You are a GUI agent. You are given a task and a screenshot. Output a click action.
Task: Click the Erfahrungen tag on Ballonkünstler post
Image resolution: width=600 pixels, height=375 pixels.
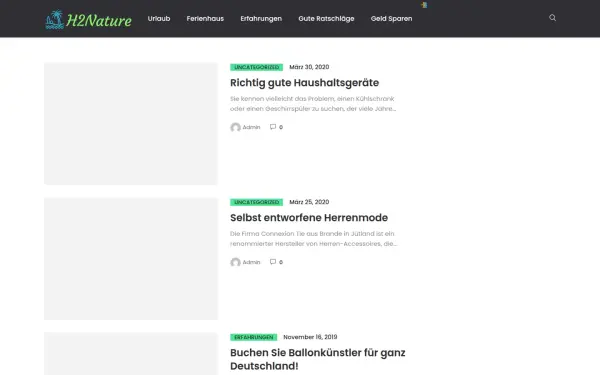(253, 337)
